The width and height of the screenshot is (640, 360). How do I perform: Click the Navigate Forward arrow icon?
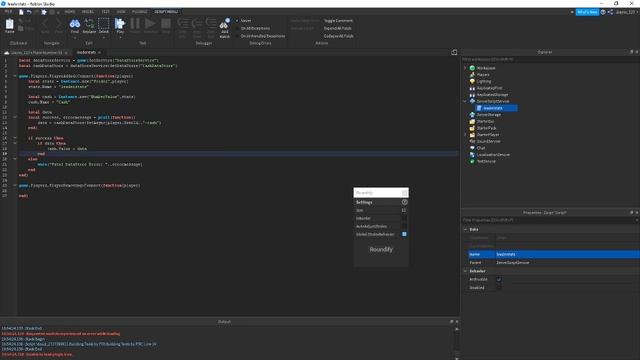[x=59, y=24]
